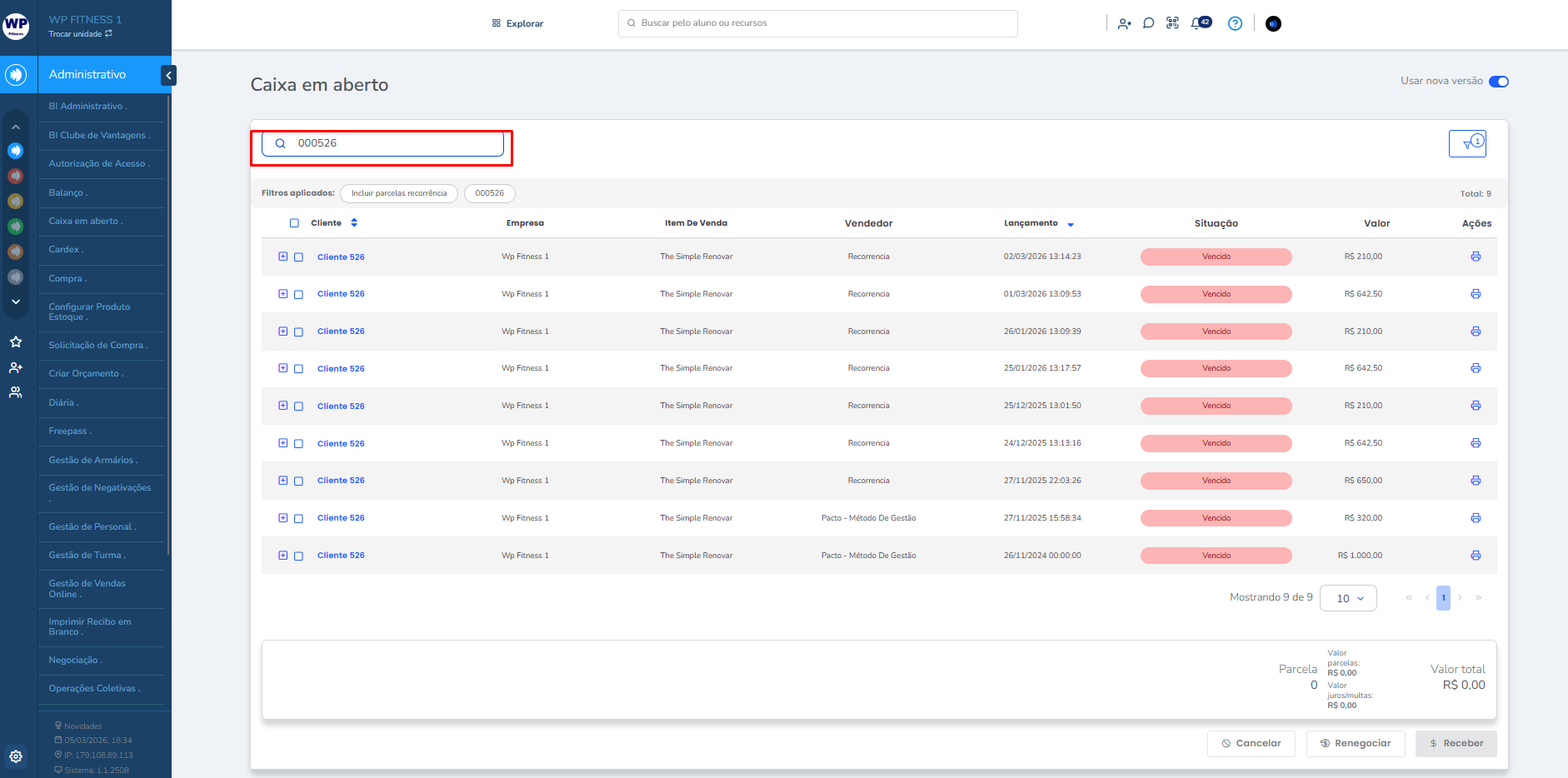Viewport: 1568px width, 778px height.
Task: Open 'Balanço' in the sidebar menu
Action: [67, 192]
